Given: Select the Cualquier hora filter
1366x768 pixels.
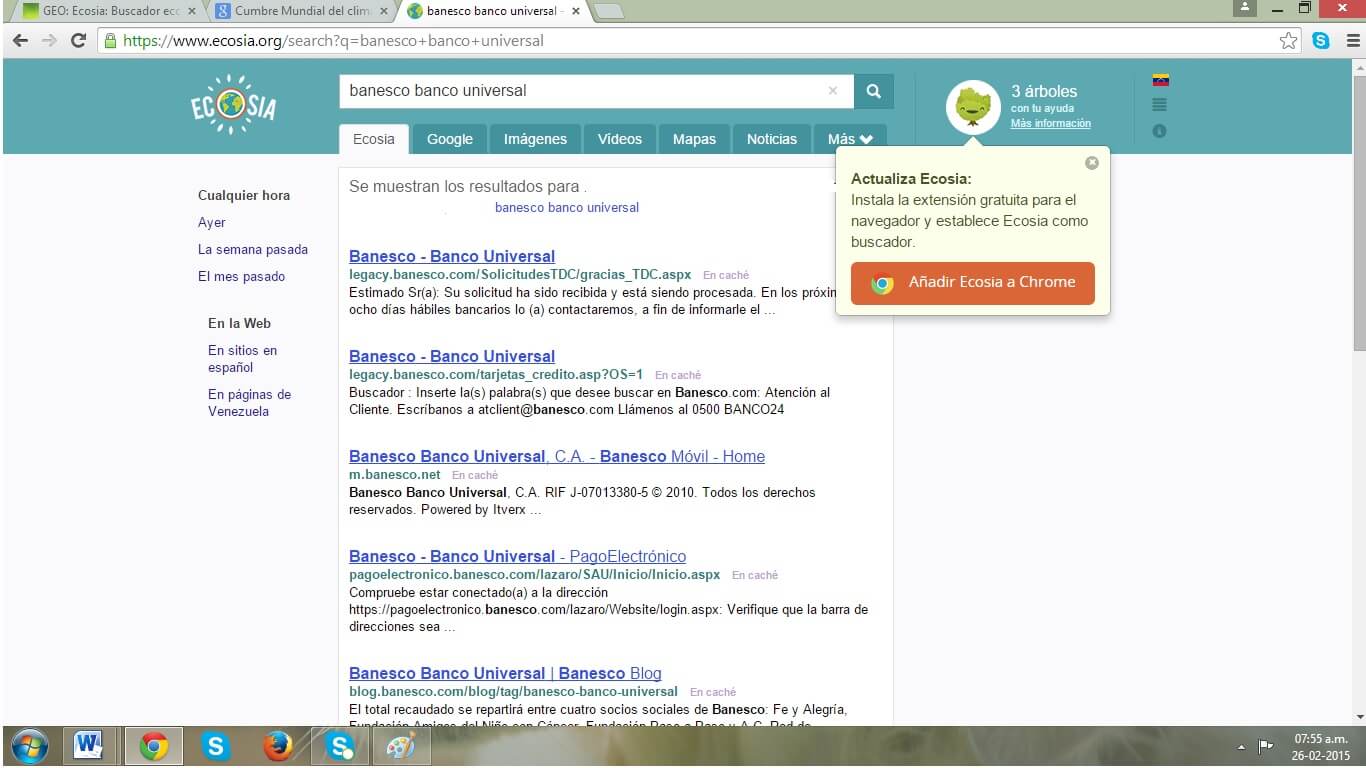Looking at the screenshot, I should 244,196.
